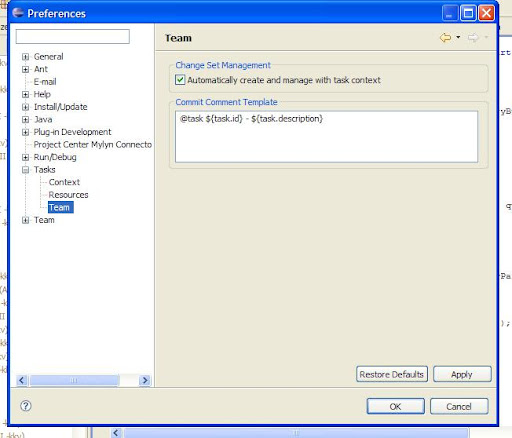The width and height of the screenshot is (512, 438).
Task: Uncheck Automatically create and manage with task context
Action: (180, 80)
